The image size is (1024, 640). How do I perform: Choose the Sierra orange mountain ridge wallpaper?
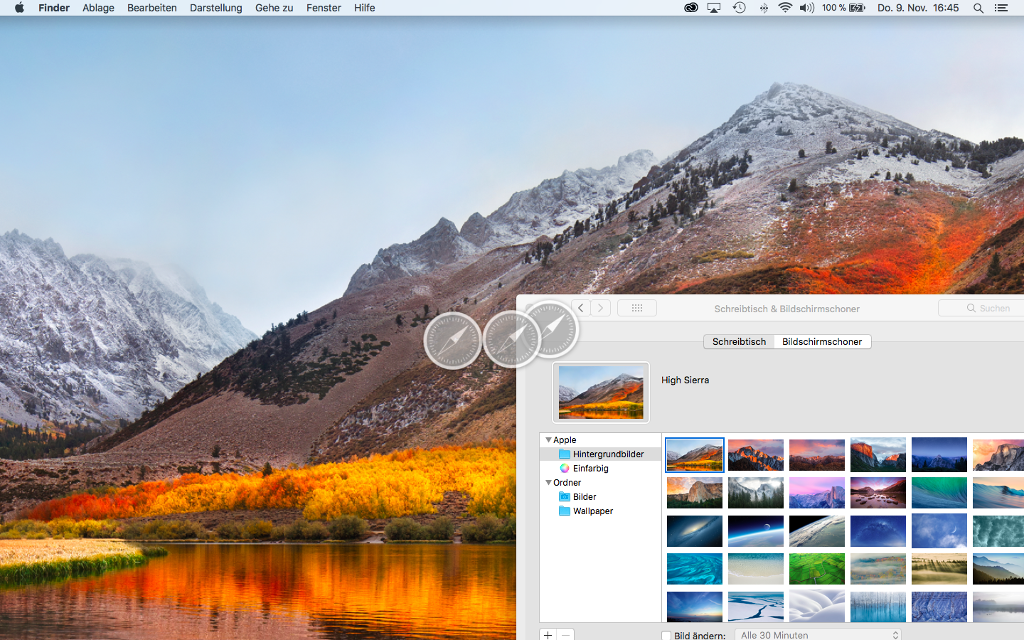(756, 455)
